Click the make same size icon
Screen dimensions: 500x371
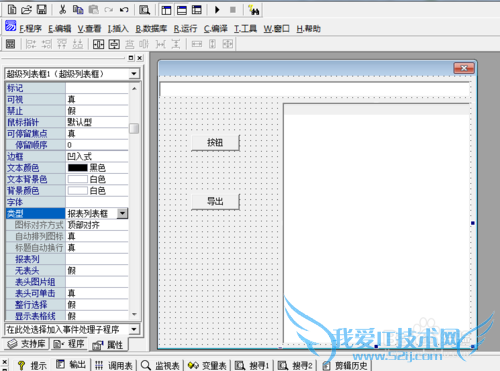(x=228, y=44)
